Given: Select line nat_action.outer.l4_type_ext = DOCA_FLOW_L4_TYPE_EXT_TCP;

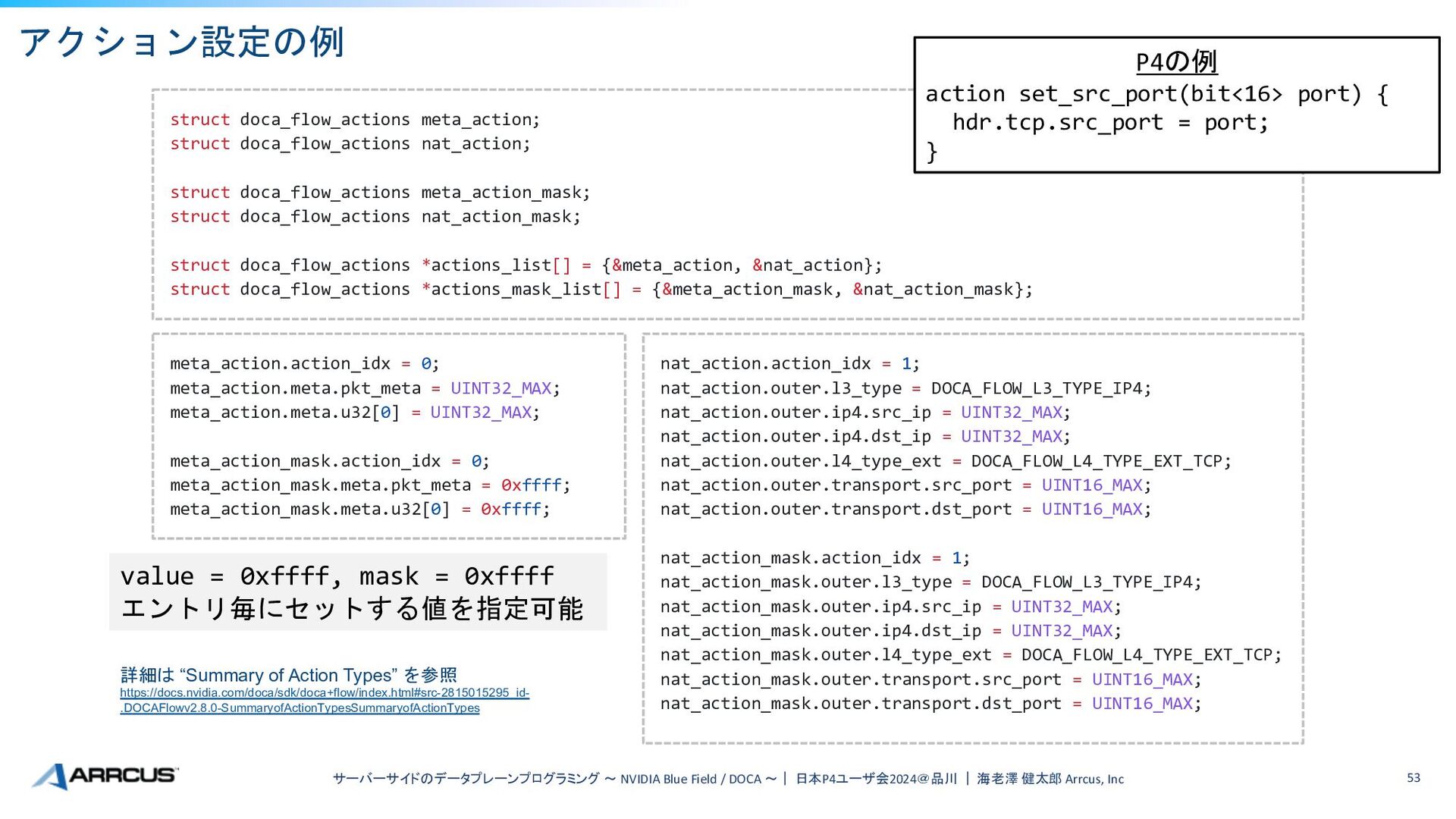Looking at the screenshot, I should click(946, 461).
